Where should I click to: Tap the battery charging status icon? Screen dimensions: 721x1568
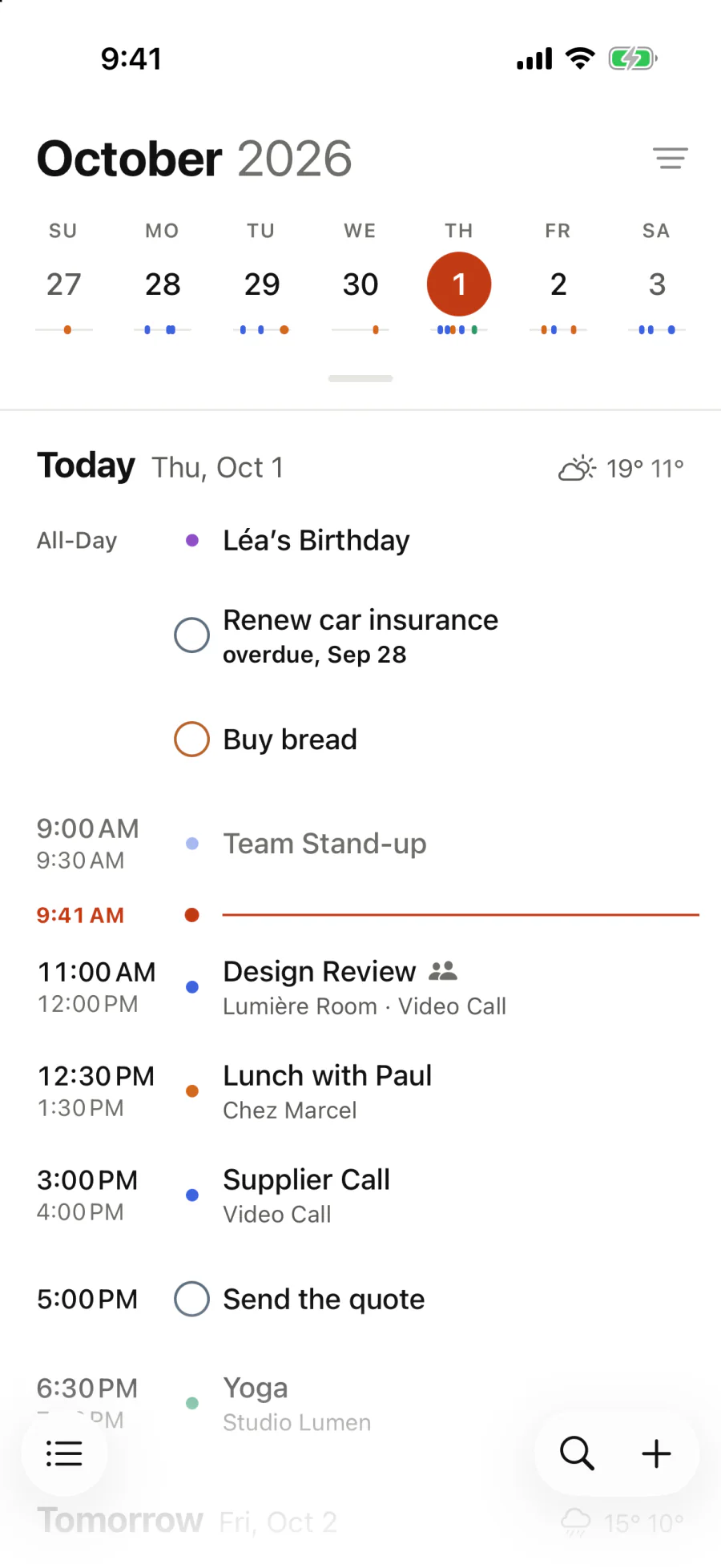pos(633,58)
